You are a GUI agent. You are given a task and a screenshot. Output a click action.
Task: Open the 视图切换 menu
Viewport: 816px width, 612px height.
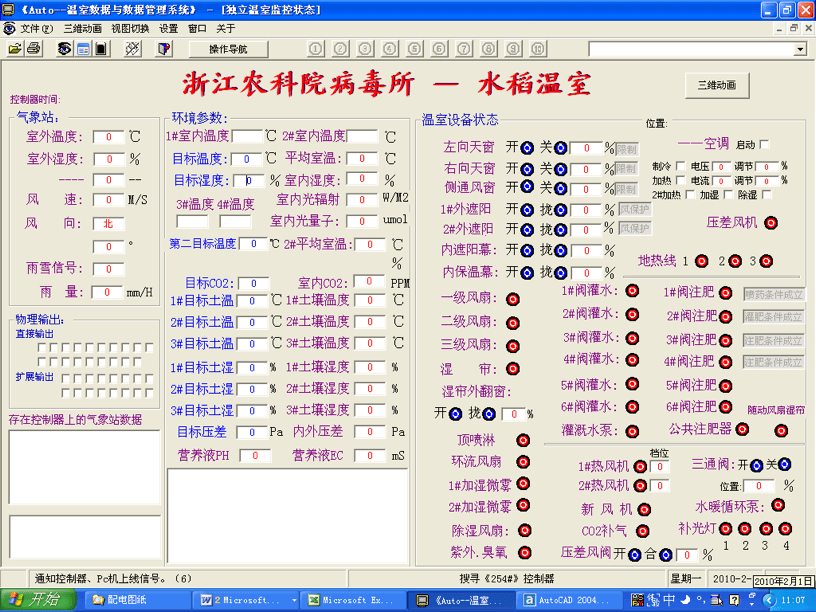[130, 28]
